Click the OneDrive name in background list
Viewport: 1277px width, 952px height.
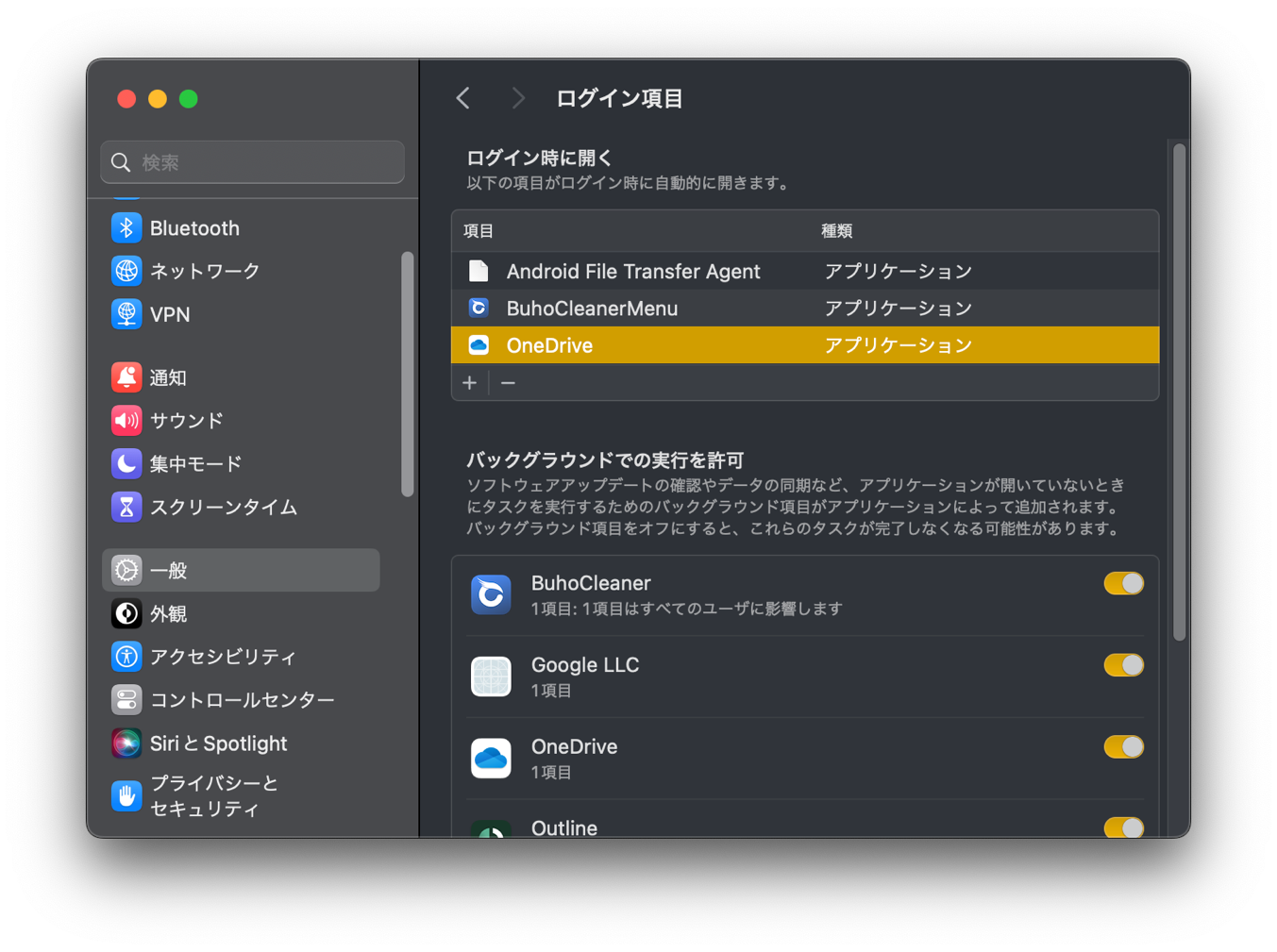point(574,747)
